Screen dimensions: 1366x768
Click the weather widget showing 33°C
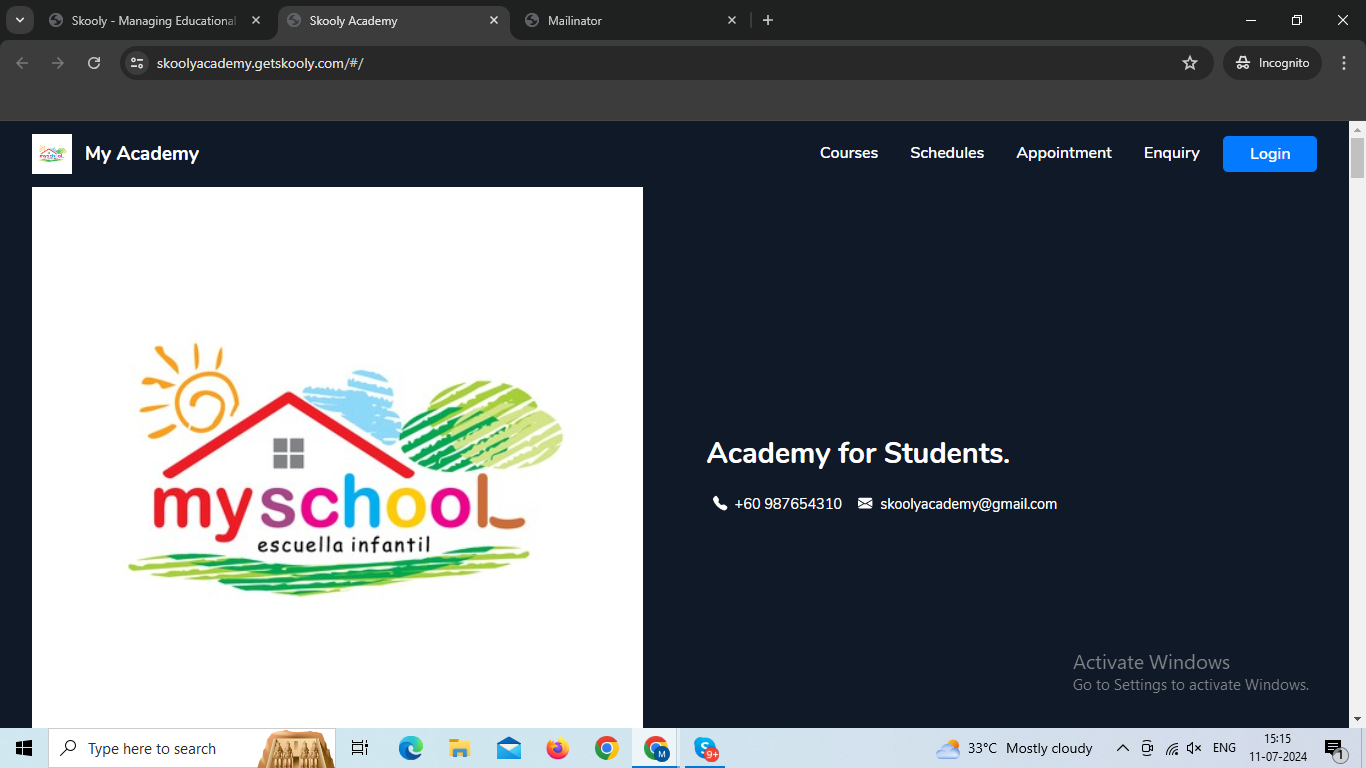(x=1014, y=748)
